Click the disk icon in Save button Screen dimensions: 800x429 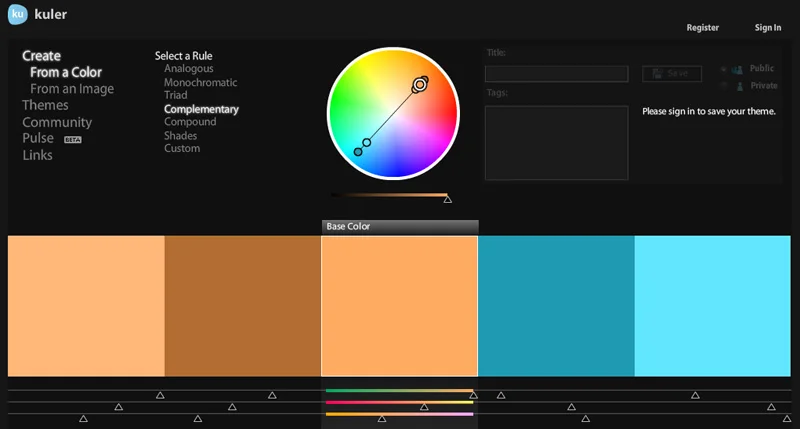[658, 74]
